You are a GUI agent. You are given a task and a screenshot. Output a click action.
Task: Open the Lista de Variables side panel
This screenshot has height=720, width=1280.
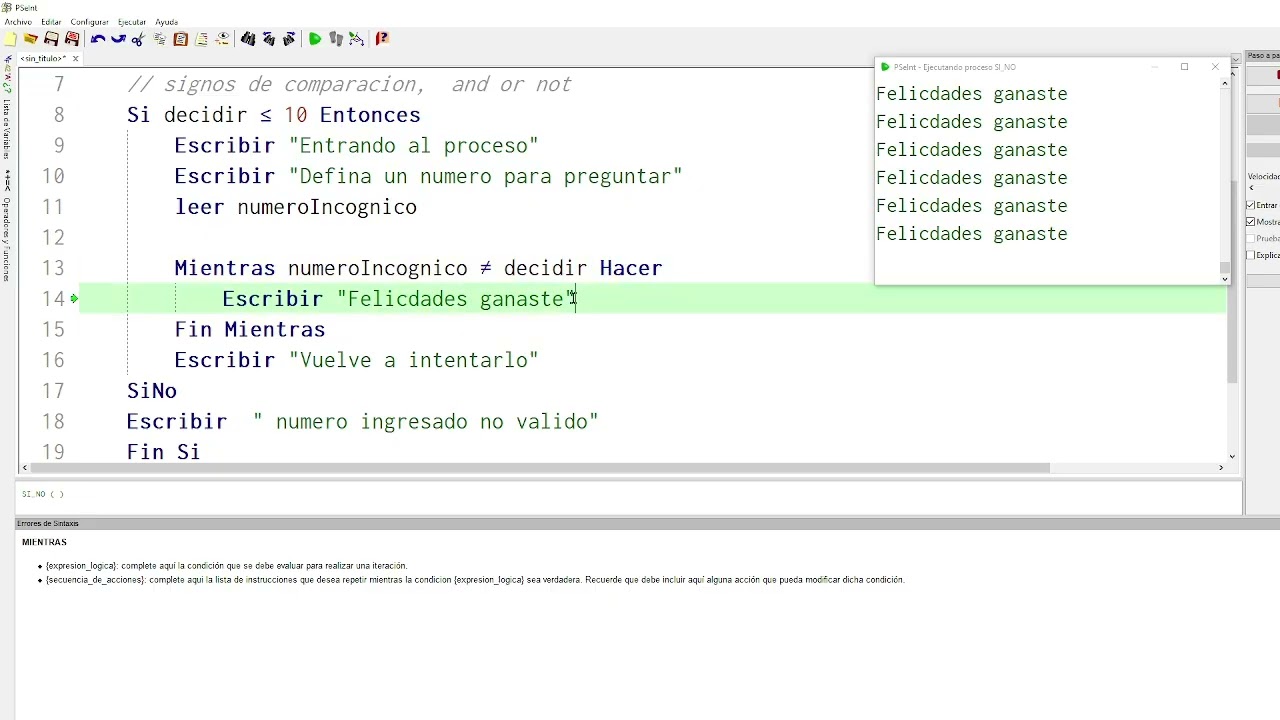(6, 128)
